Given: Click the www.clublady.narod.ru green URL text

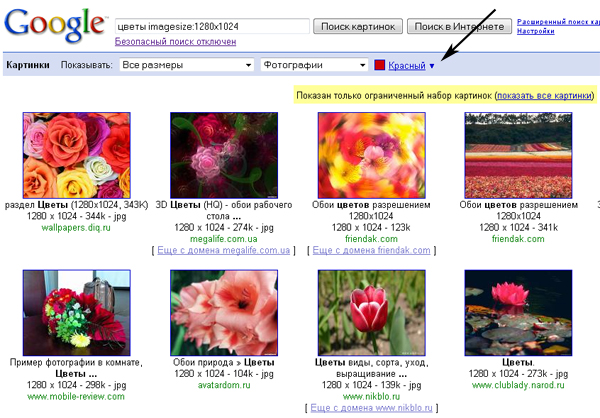Looking at the screenshot, I should coord(518,385).
